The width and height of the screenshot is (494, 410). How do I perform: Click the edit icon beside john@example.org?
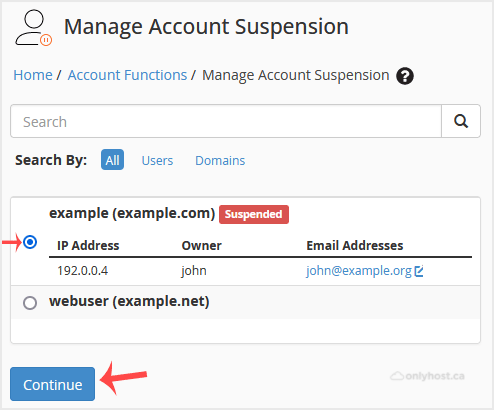[x=419, y=271]
